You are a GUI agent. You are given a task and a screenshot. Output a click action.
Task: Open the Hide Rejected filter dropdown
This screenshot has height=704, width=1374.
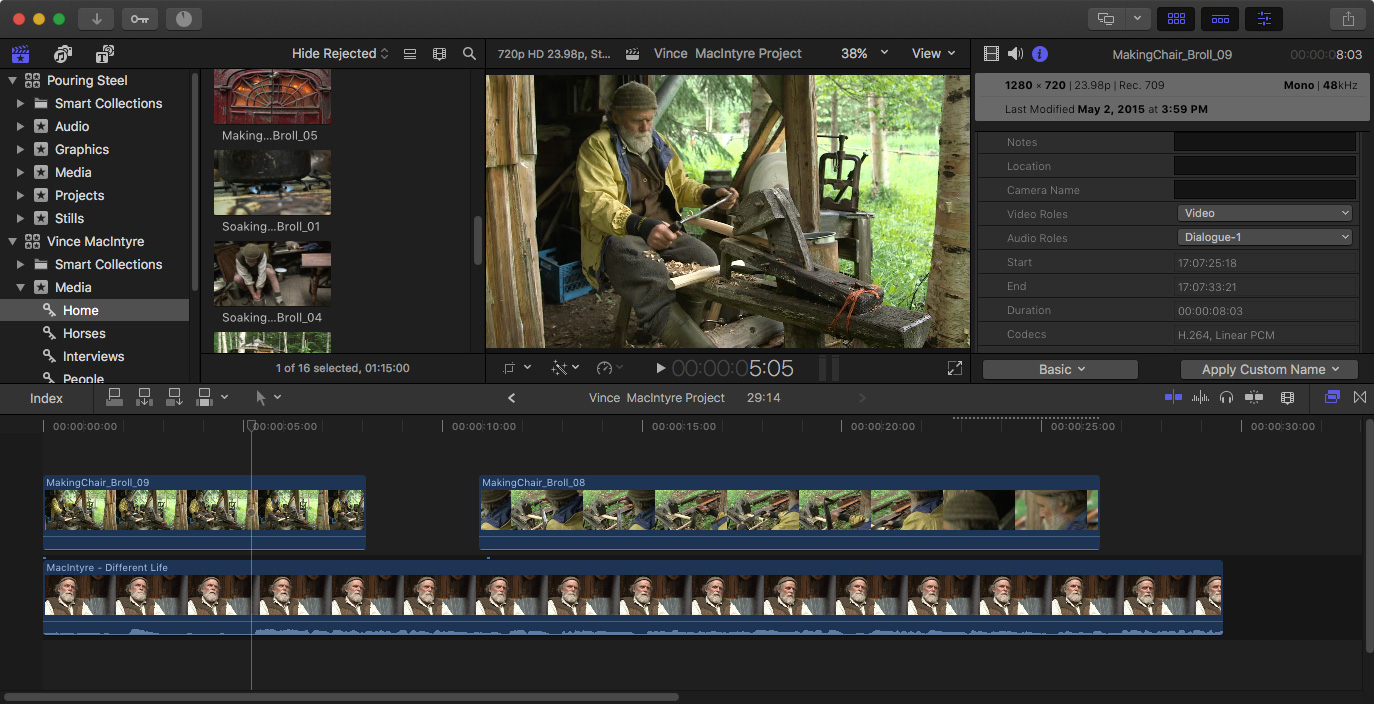click(x=340, y=54)
